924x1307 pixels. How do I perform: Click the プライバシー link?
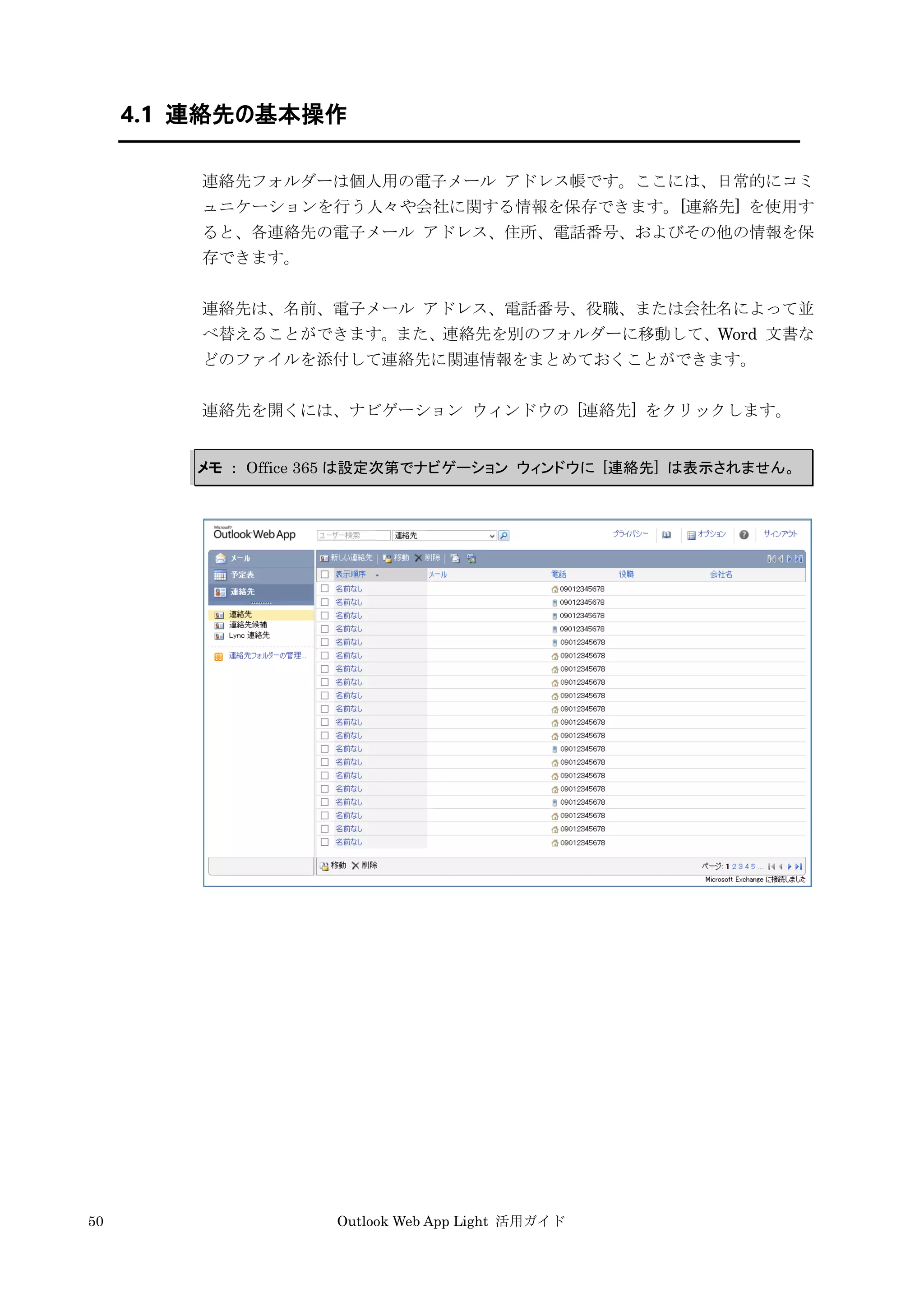[x=630, y=534]
